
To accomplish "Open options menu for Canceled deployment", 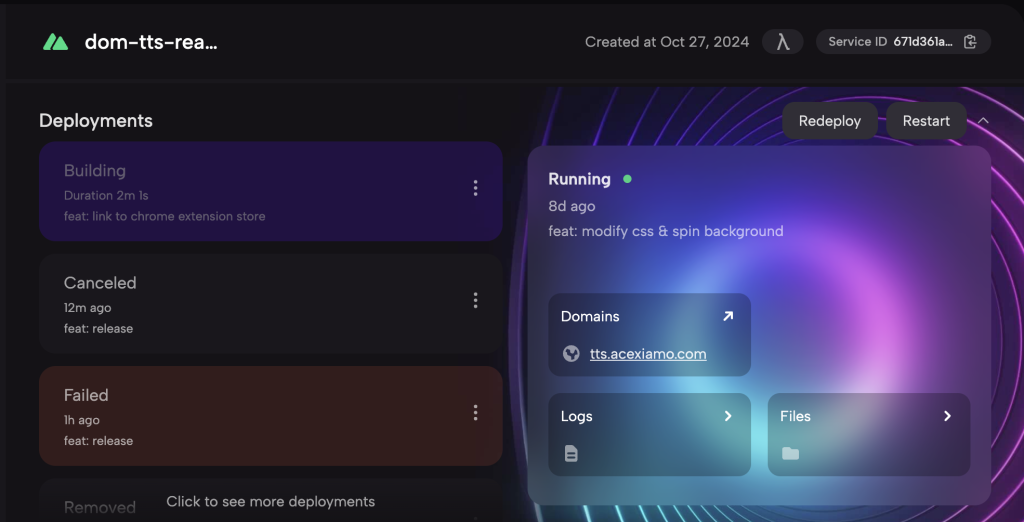I will [x=475, y=300].
